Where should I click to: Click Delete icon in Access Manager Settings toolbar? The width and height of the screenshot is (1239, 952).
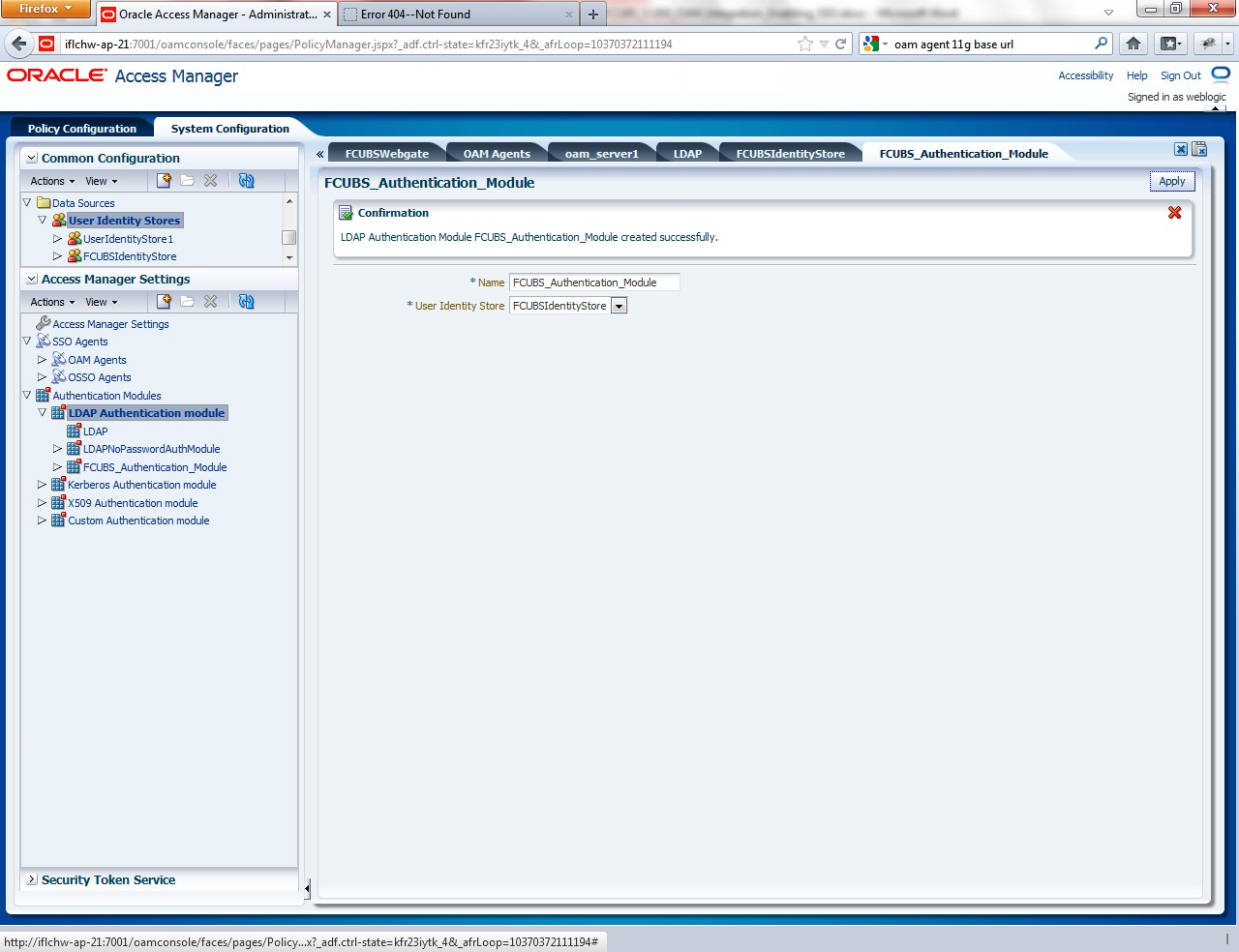[210, 302]
